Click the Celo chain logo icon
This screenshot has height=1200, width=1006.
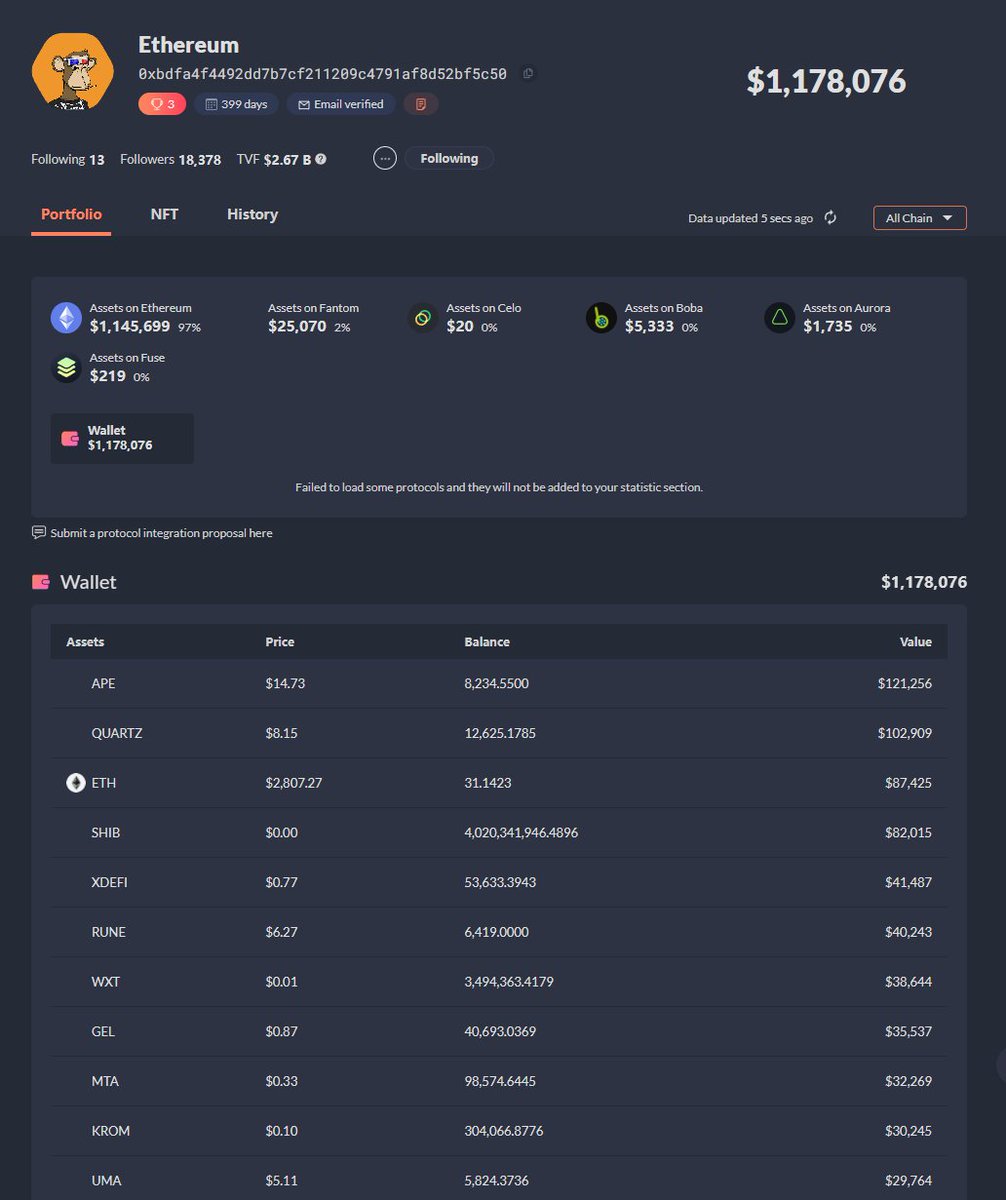point(423,318)
